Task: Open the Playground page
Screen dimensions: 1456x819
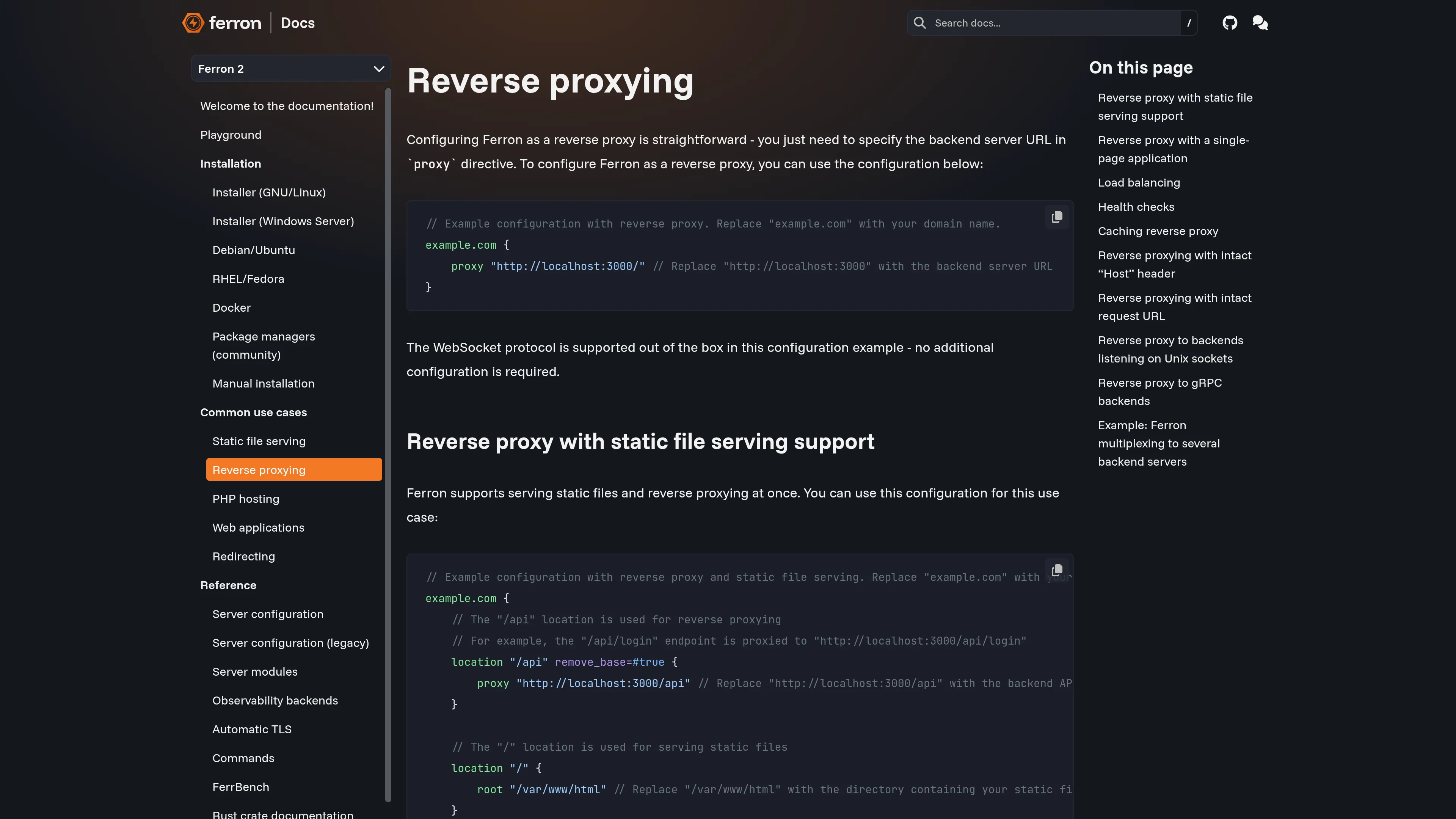Action: click(231, 135)
